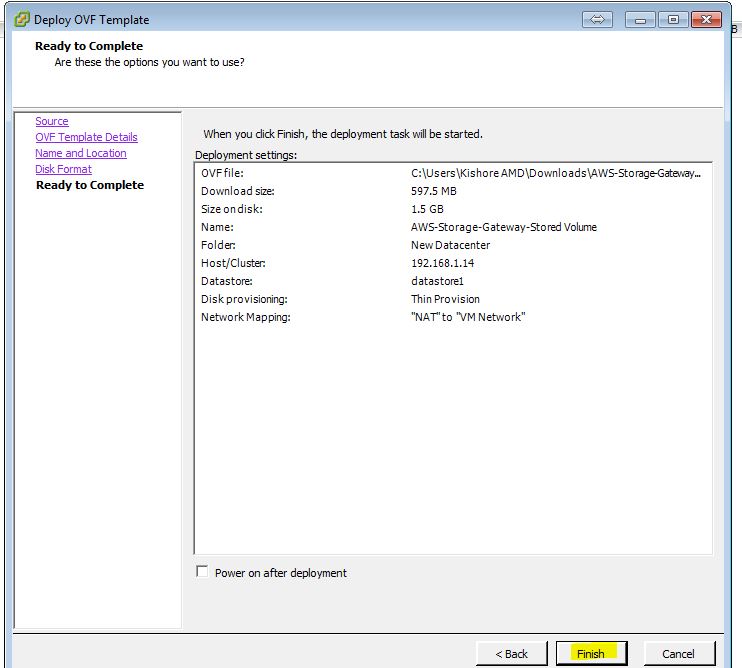The image size is (742, 668).
Task: Select the OVF file path value
Action: click(555, 173)
